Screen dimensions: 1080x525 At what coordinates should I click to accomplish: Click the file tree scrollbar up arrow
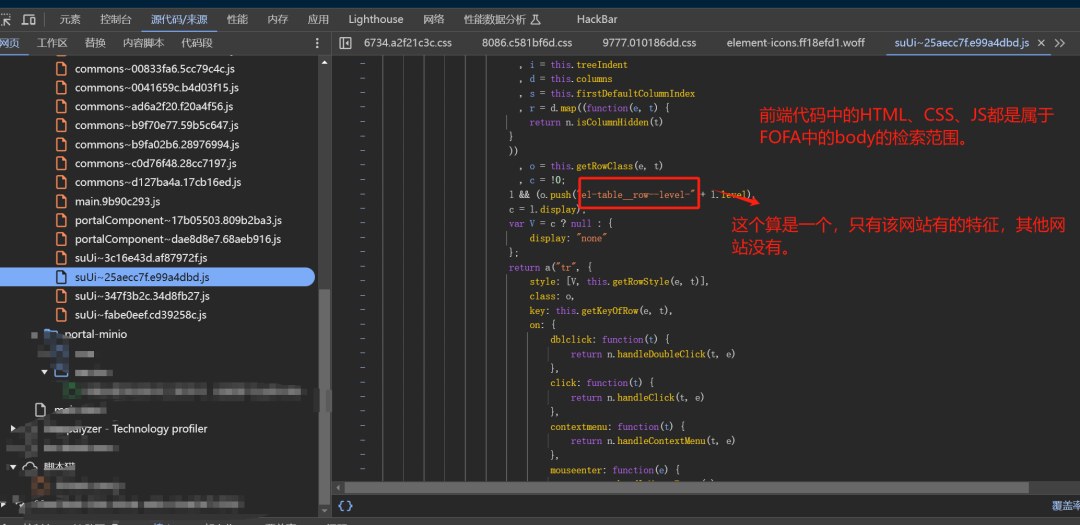click(x=324, y=61)
